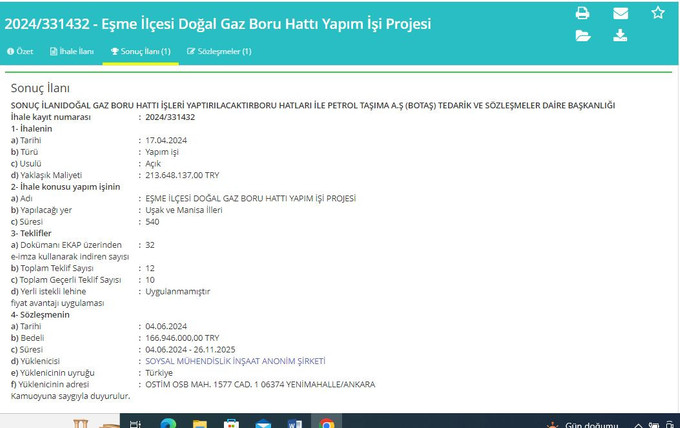
Task: Click the Microsoft Edge taskbar icon
Action: click(x=168, y=424)
